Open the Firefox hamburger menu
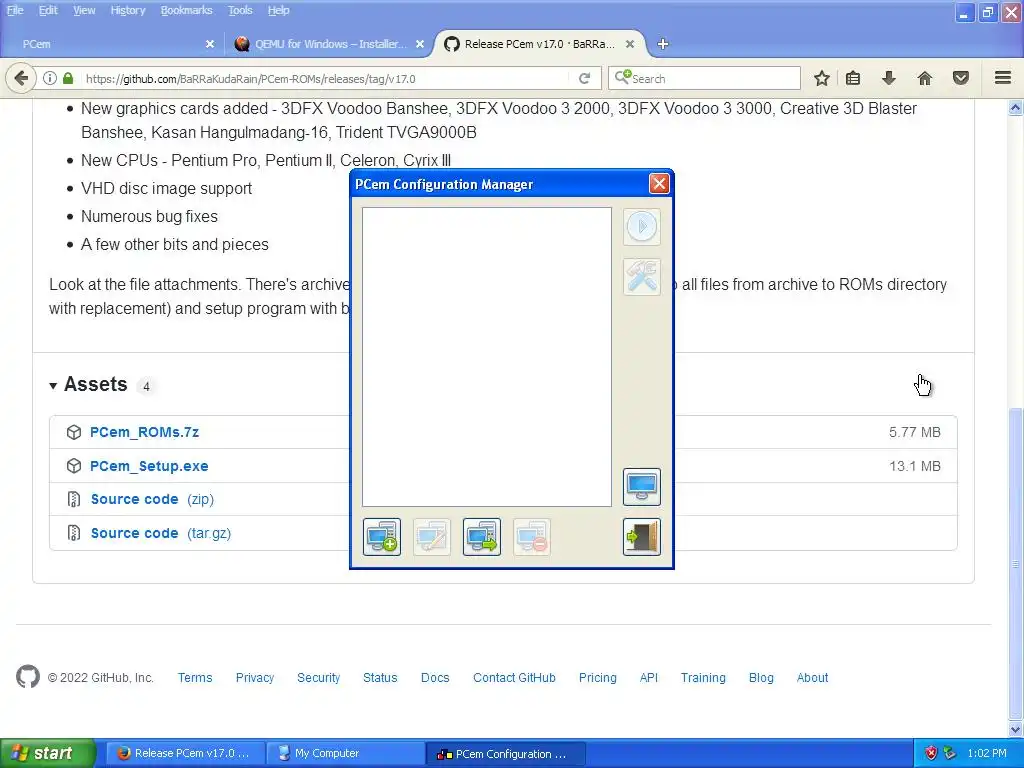This screenshot has width=1024, height=768. pos(1003,78)
